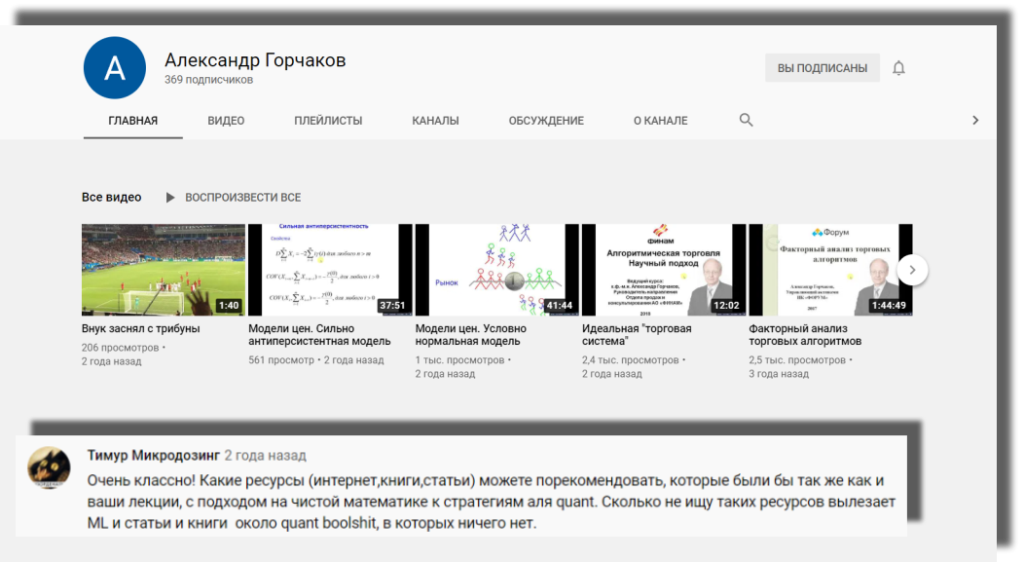
Task: Open the channel search magnifier icon
Action: (746, 120)
